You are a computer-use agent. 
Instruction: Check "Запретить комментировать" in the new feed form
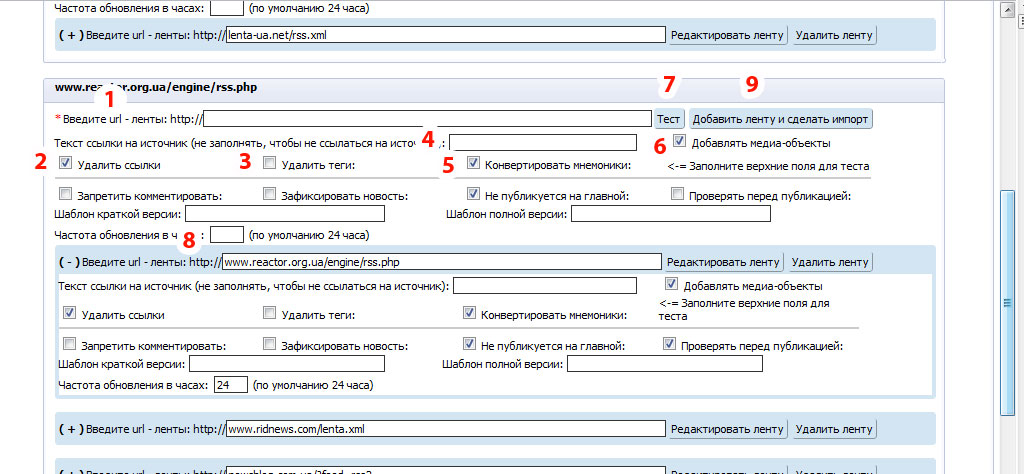pos(66,194)
